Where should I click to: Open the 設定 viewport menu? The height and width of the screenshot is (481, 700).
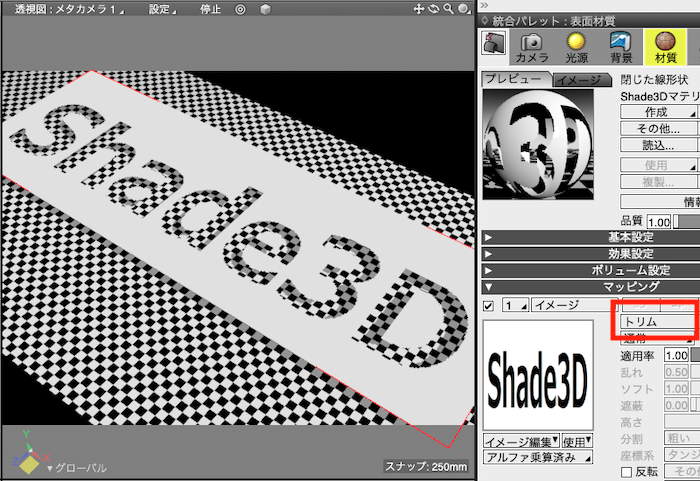(x=162, y=9)
